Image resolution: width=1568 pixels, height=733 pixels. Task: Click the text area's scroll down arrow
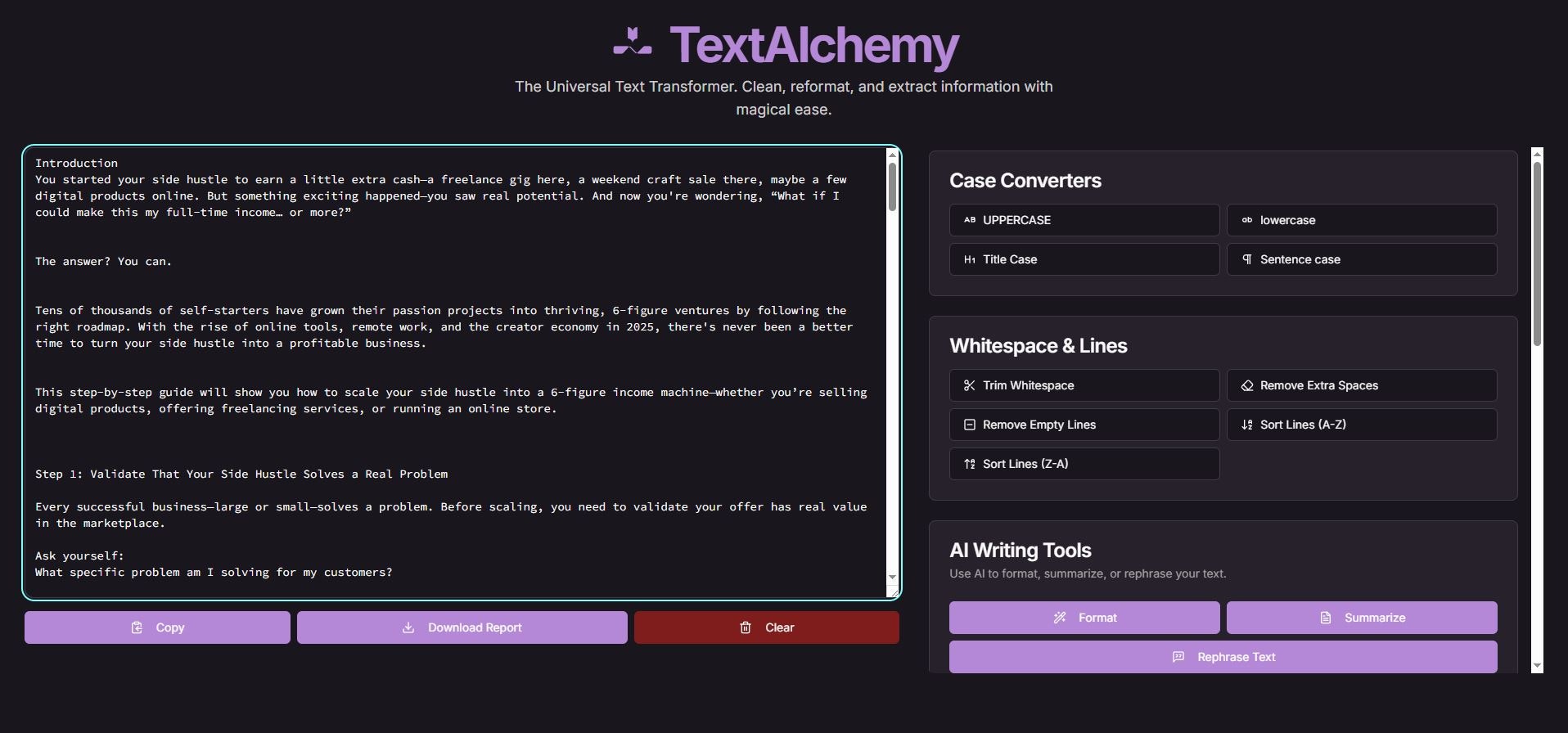click(x=892, y=578)
